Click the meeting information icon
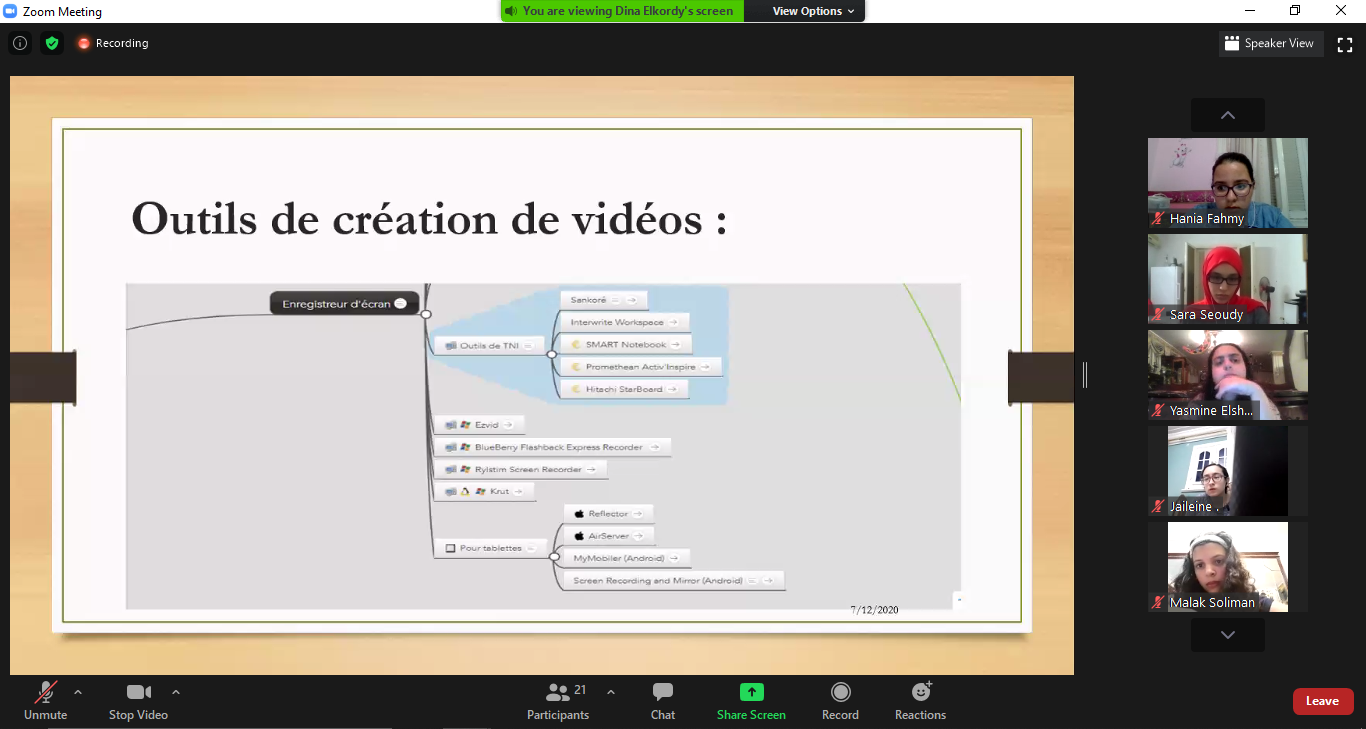The image size is (1366, 729). pyautogui.click(x=20, y=43)
